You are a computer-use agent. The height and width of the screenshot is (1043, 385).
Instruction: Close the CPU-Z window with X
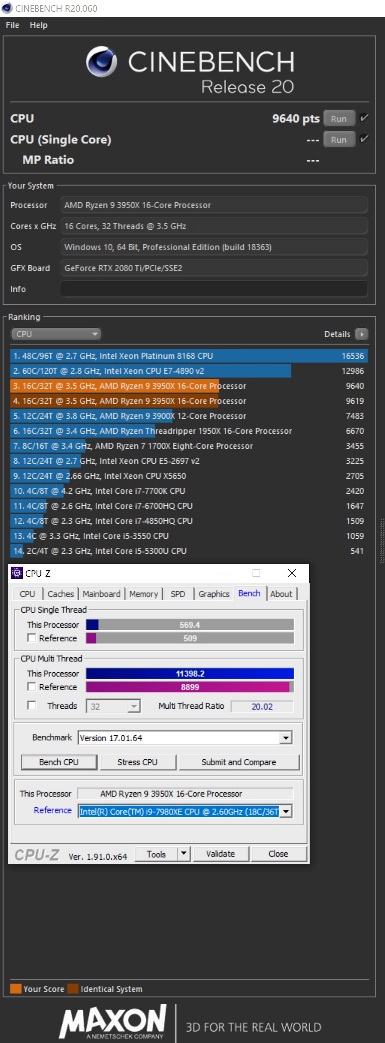click(292, 573)
